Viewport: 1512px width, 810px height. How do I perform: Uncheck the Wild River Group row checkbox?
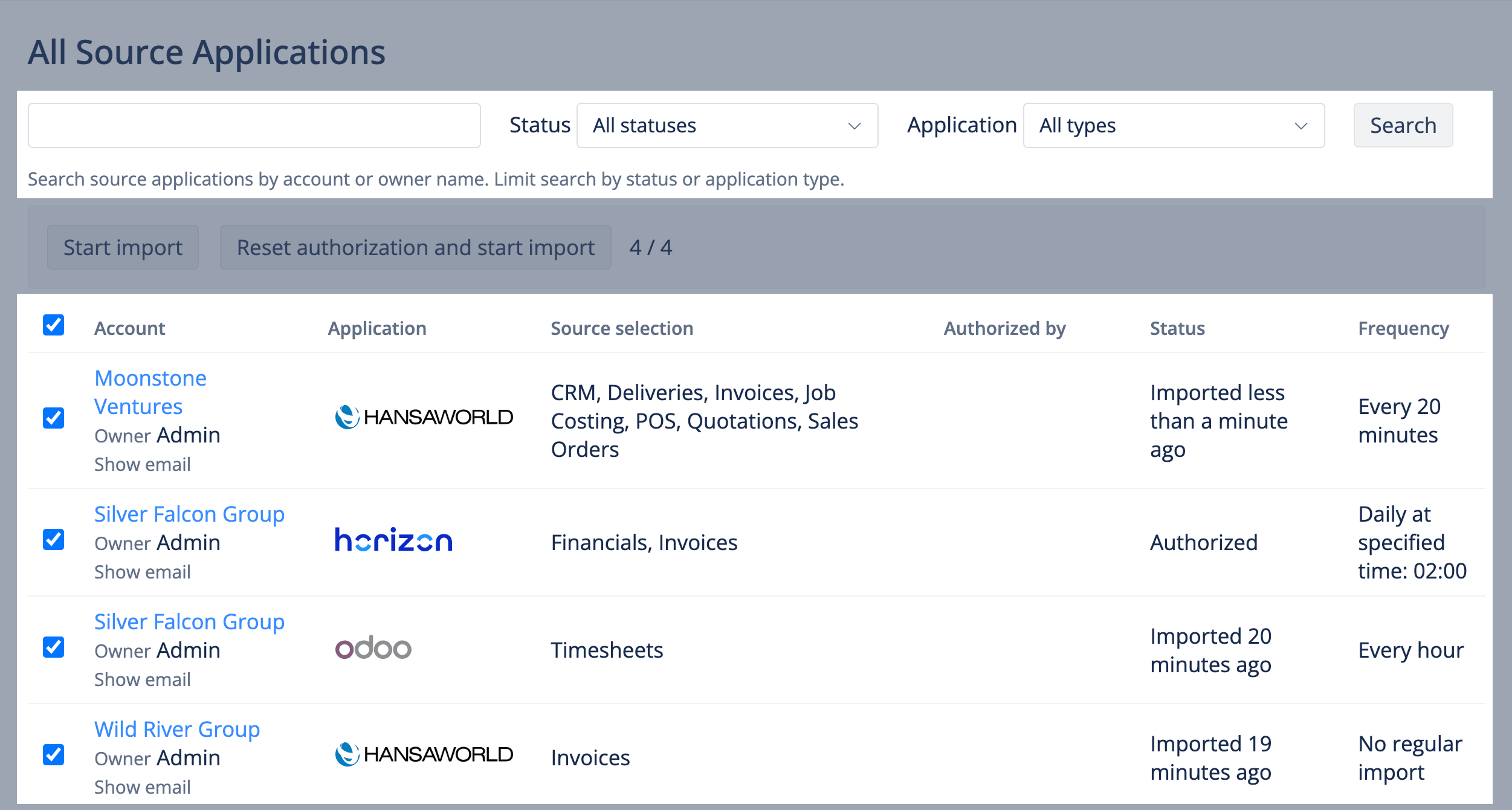pyautogui.click(x=53, y=755)
